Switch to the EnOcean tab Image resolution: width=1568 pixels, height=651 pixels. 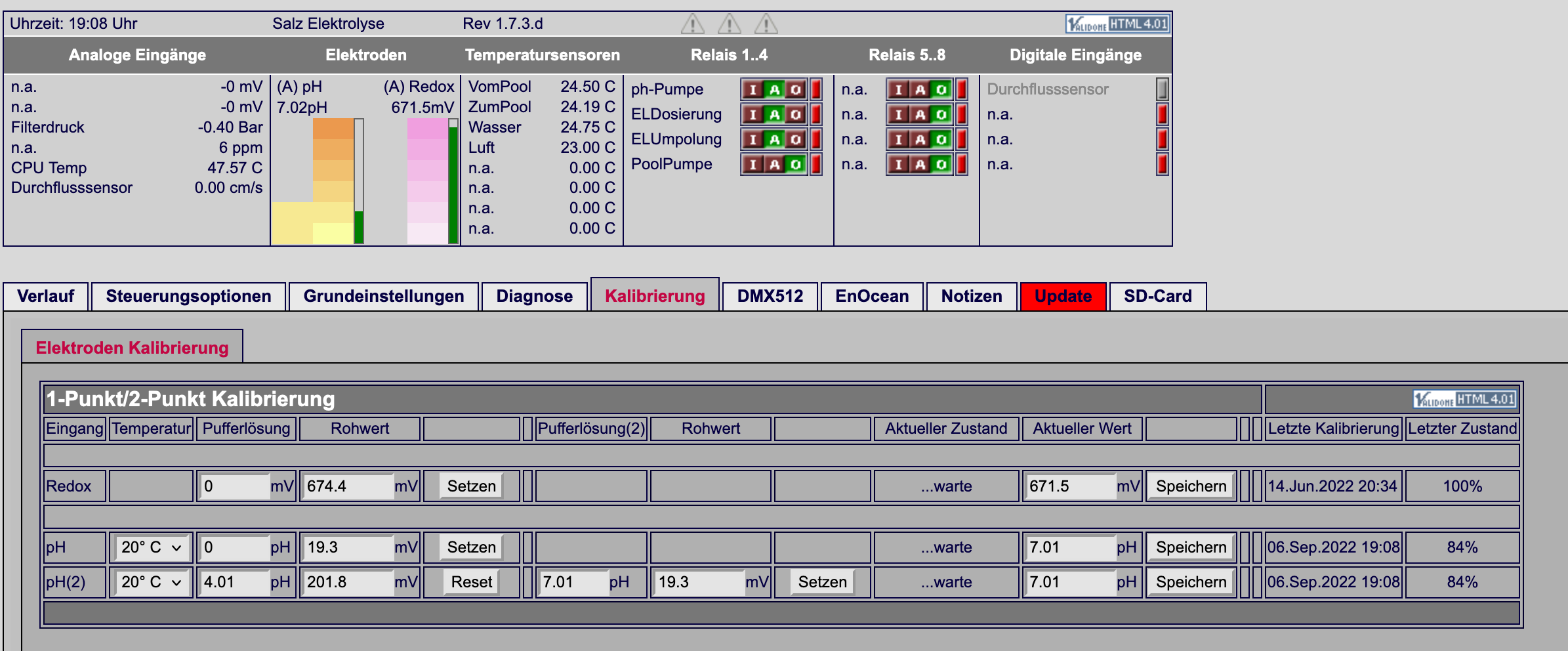(872, 297)
